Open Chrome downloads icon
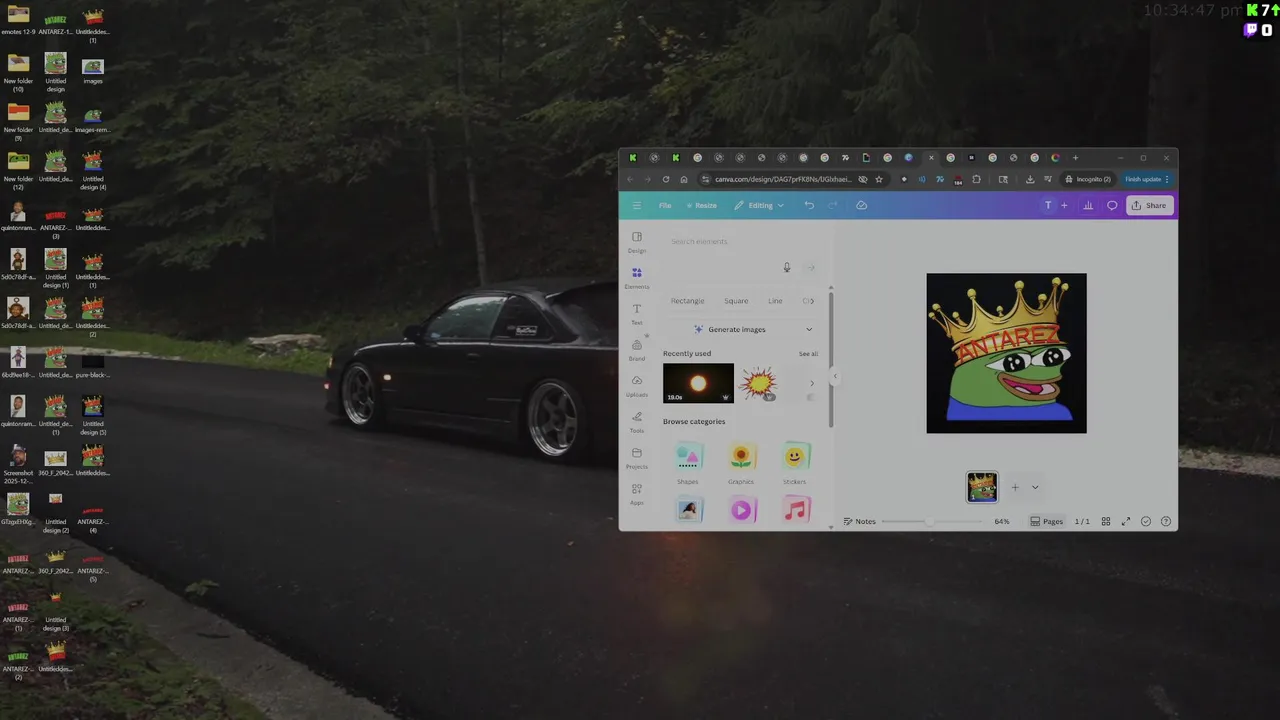Screen dimensions: 1280x720 coord(1030,179)
